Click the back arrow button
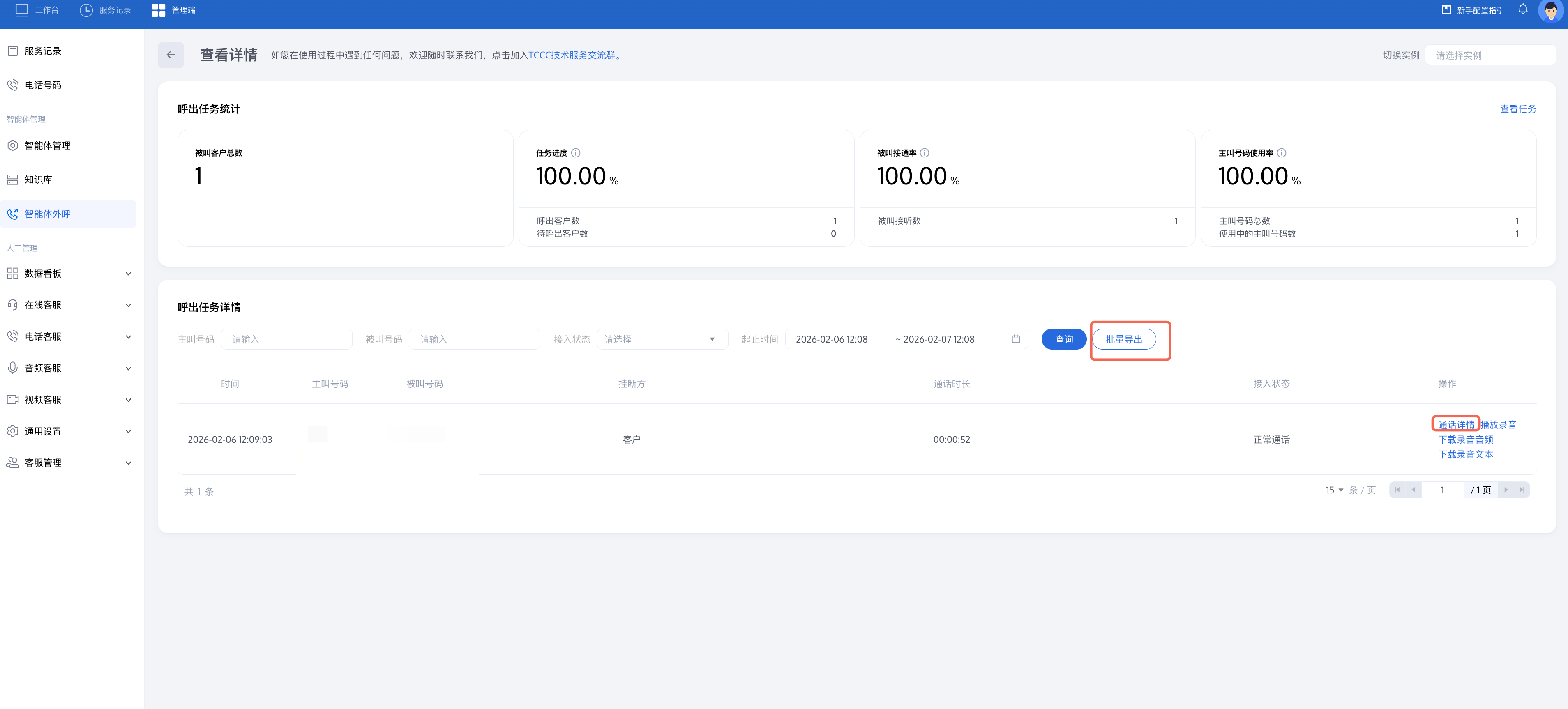Image resolution: width=1568 pixels, height=709 pixels. pyautogui.click(x=171, y=55)
